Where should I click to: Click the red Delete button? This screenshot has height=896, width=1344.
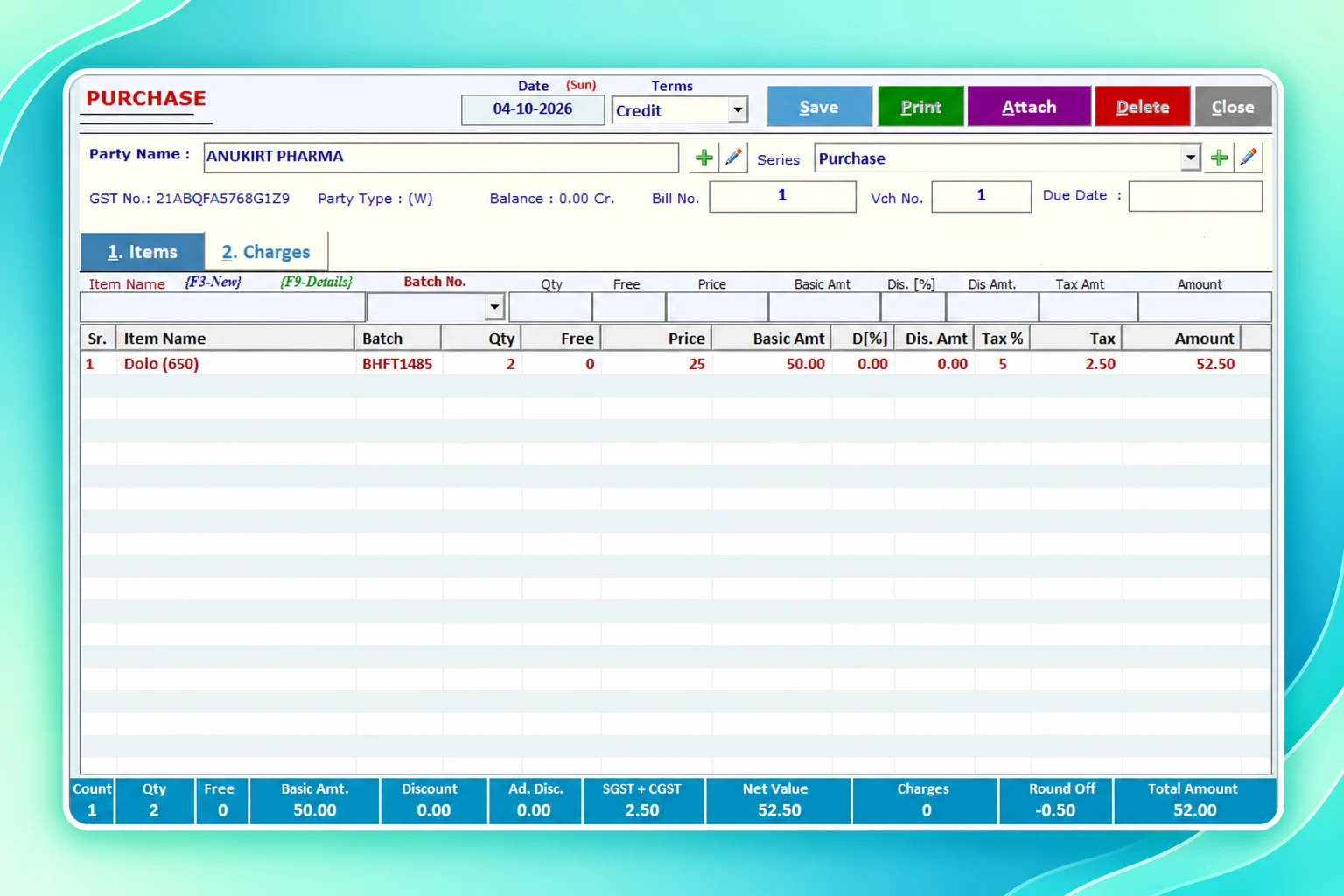(x=1143, y=107)
